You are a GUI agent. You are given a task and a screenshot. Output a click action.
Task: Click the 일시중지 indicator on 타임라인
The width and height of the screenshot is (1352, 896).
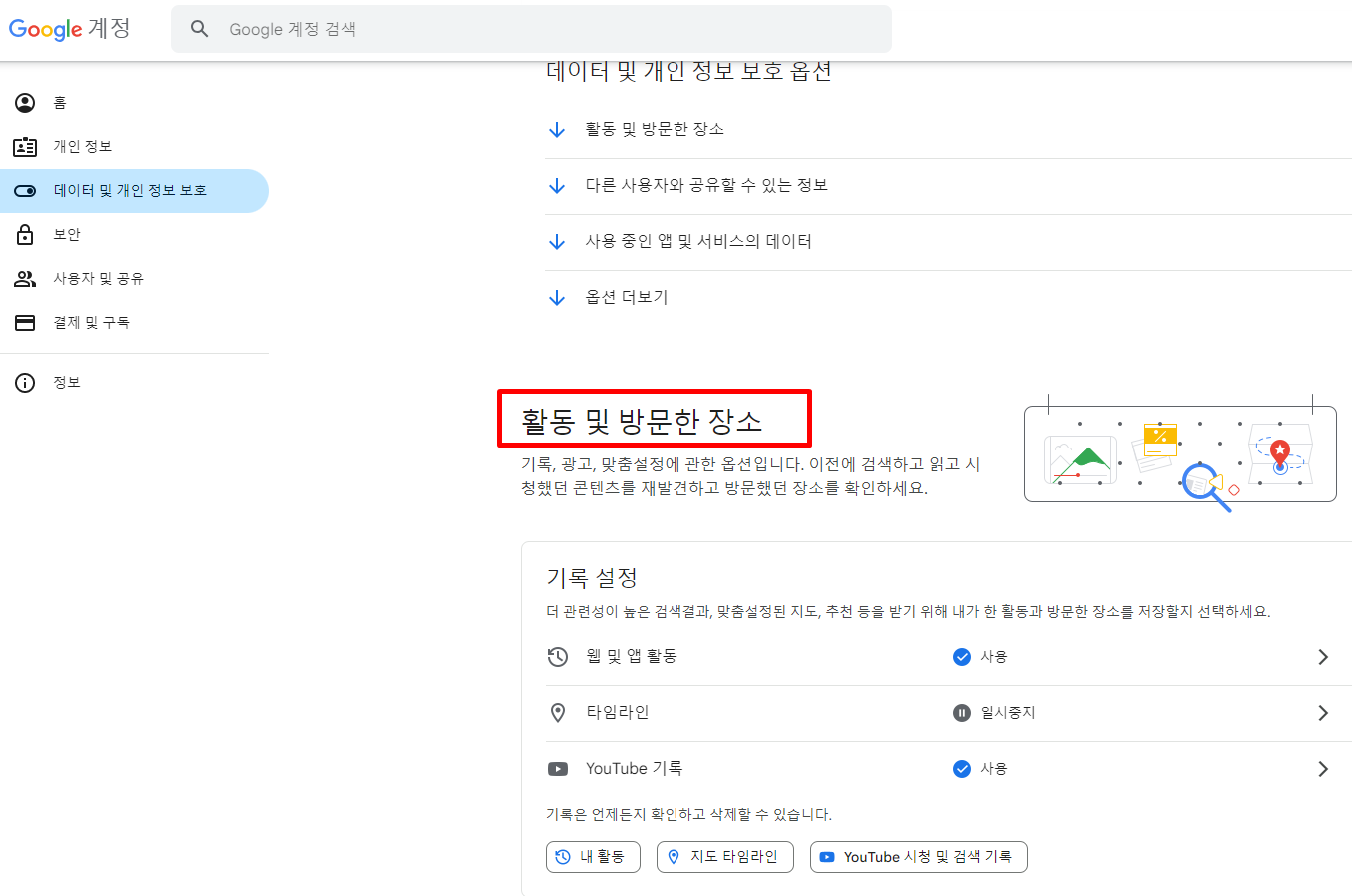click(962, 712)
